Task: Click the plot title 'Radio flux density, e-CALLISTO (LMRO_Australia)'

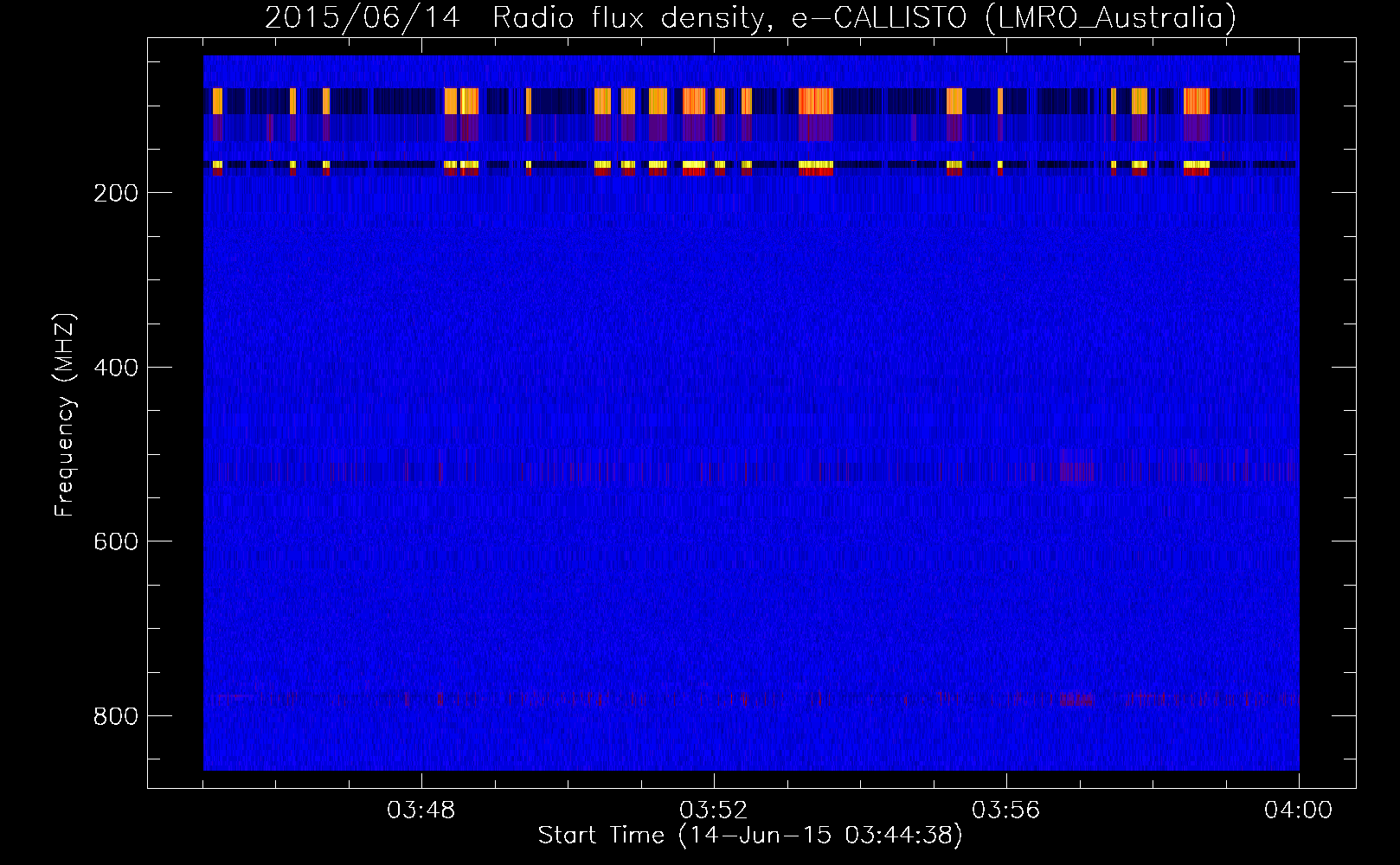Action: pos(864,17)
